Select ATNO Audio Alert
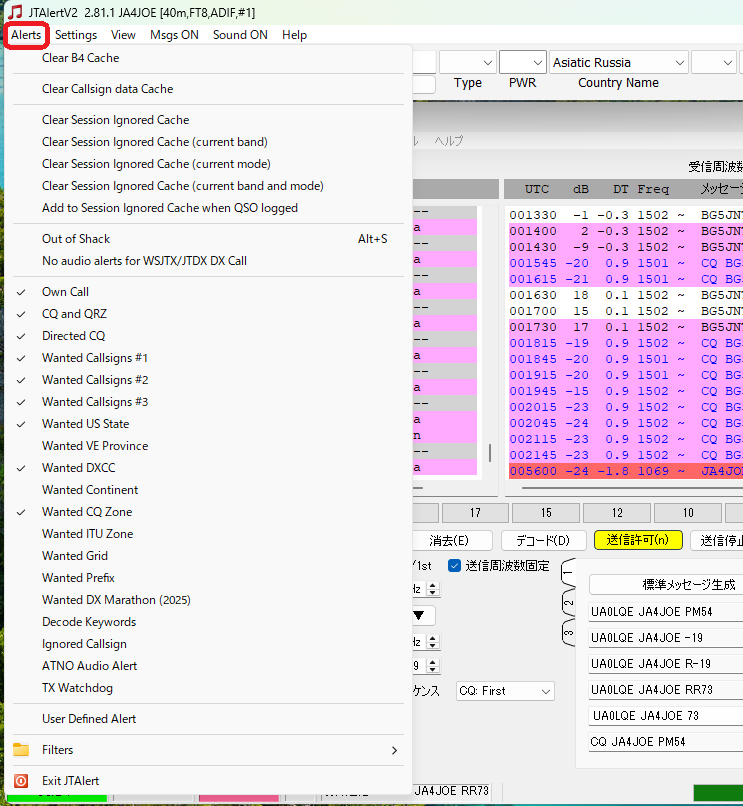Screen dimensions: 743x806 pos(208,666)
